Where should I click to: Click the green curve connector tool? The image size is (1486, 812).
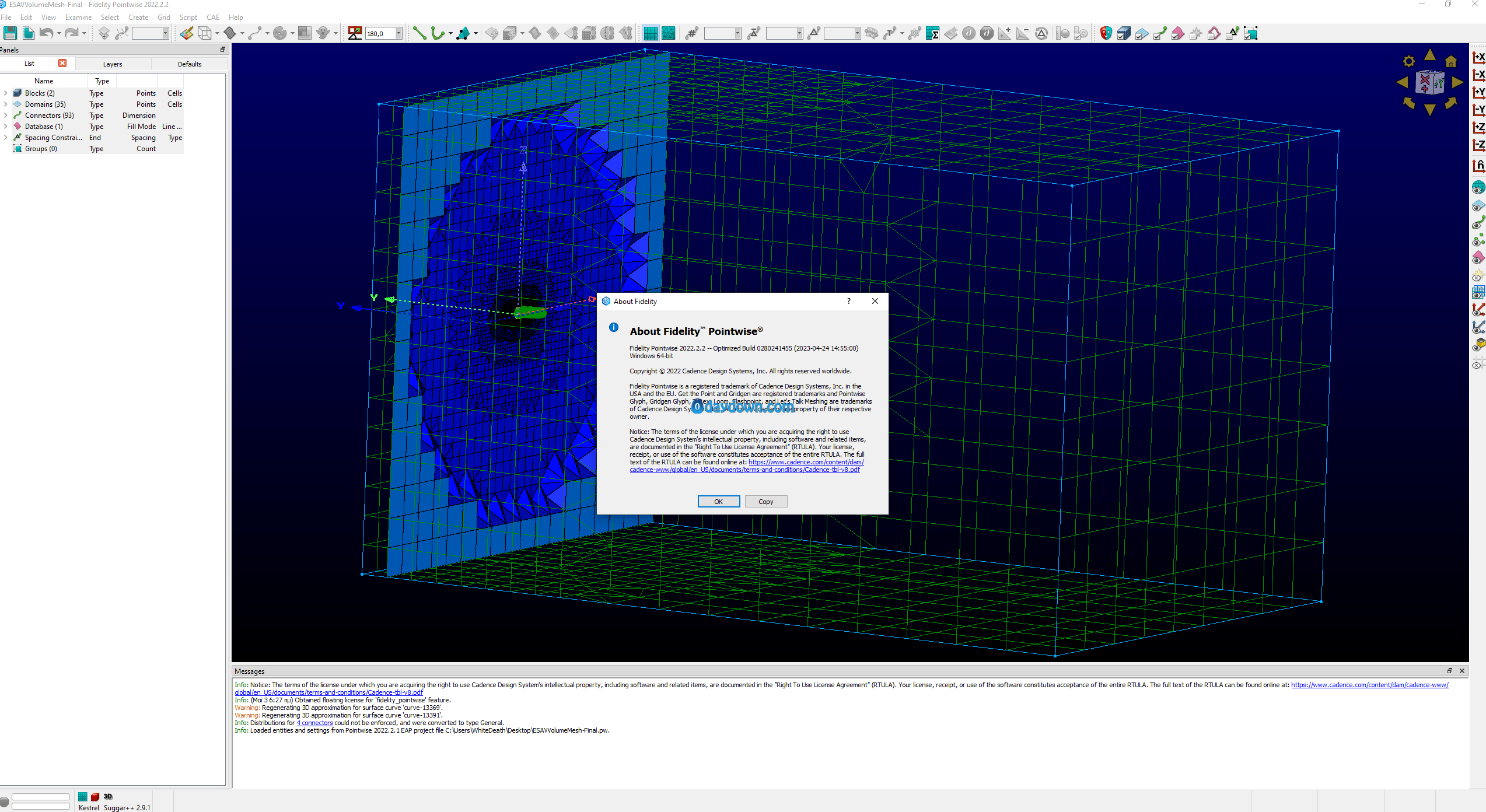438,33
